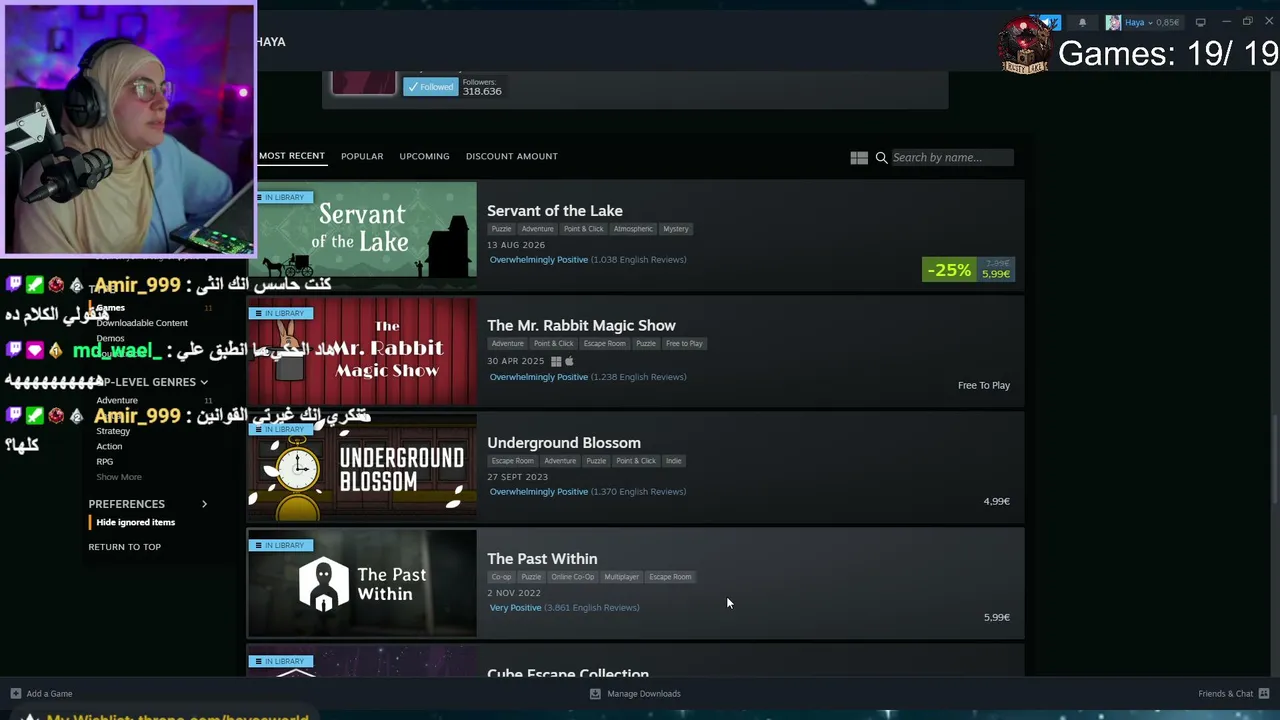Click Return to Top link

(x=124, y=547)
